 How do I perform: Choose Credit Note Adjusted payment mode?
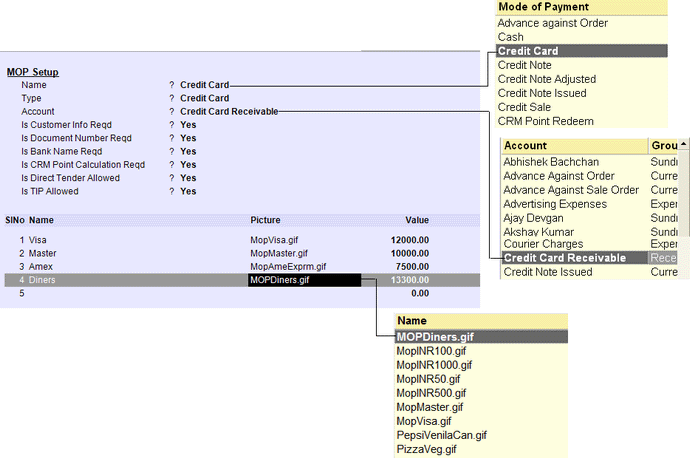546,79
